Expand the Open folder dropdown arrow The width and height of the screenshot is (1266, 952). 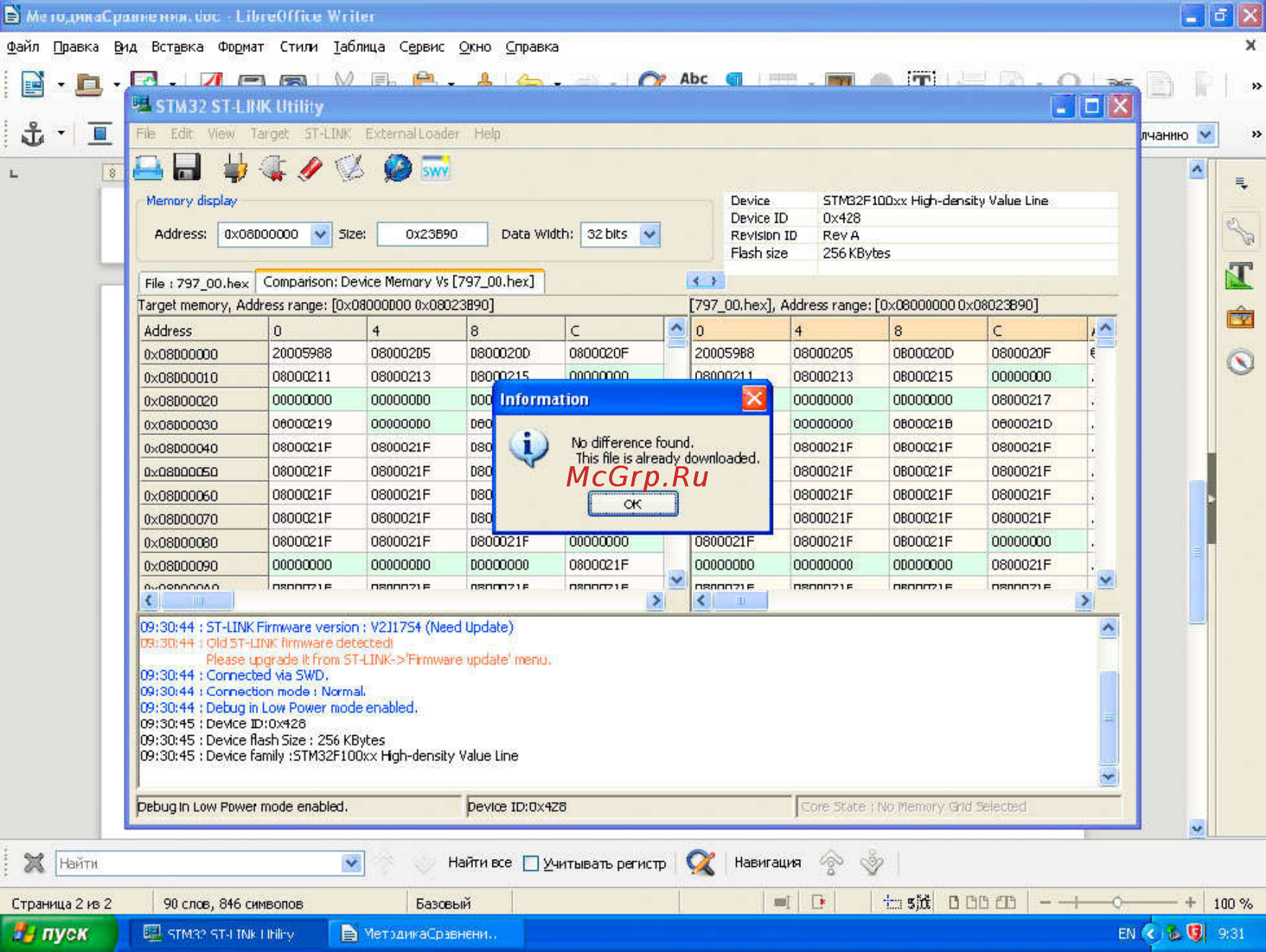[x=116, y=85]
